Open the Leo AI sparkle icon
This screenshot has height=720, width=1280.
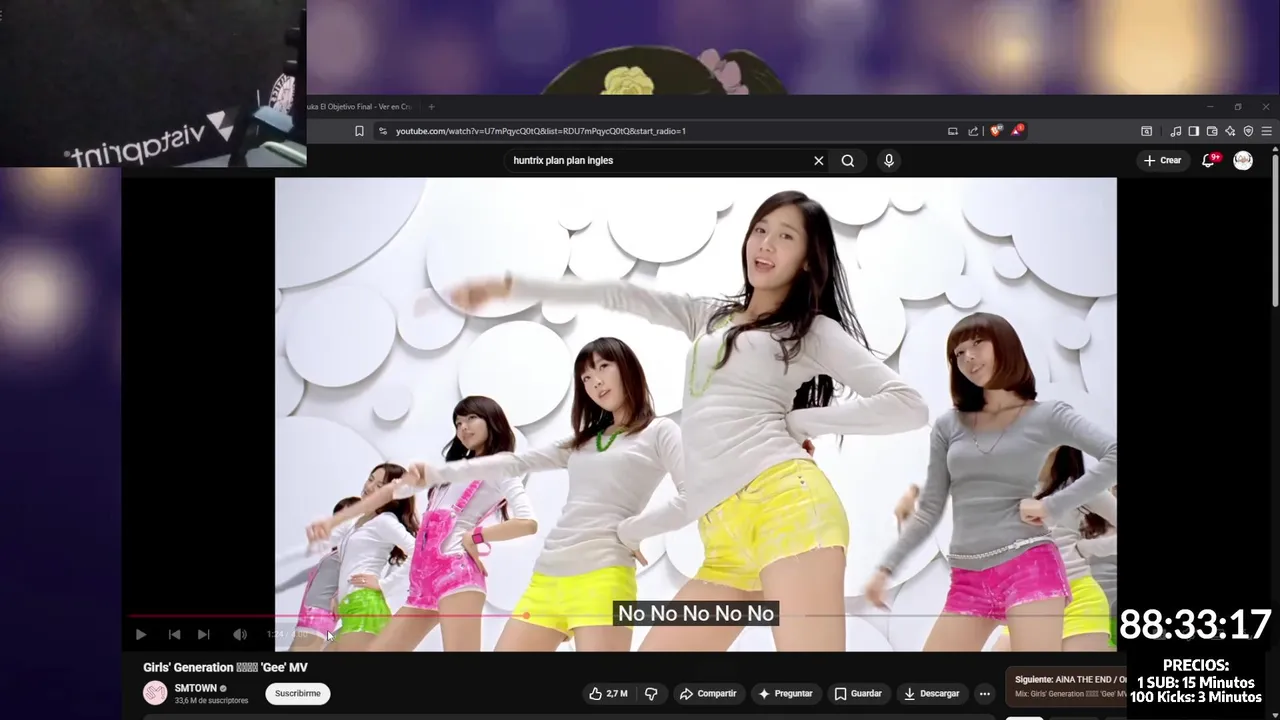pos(1230,131)
